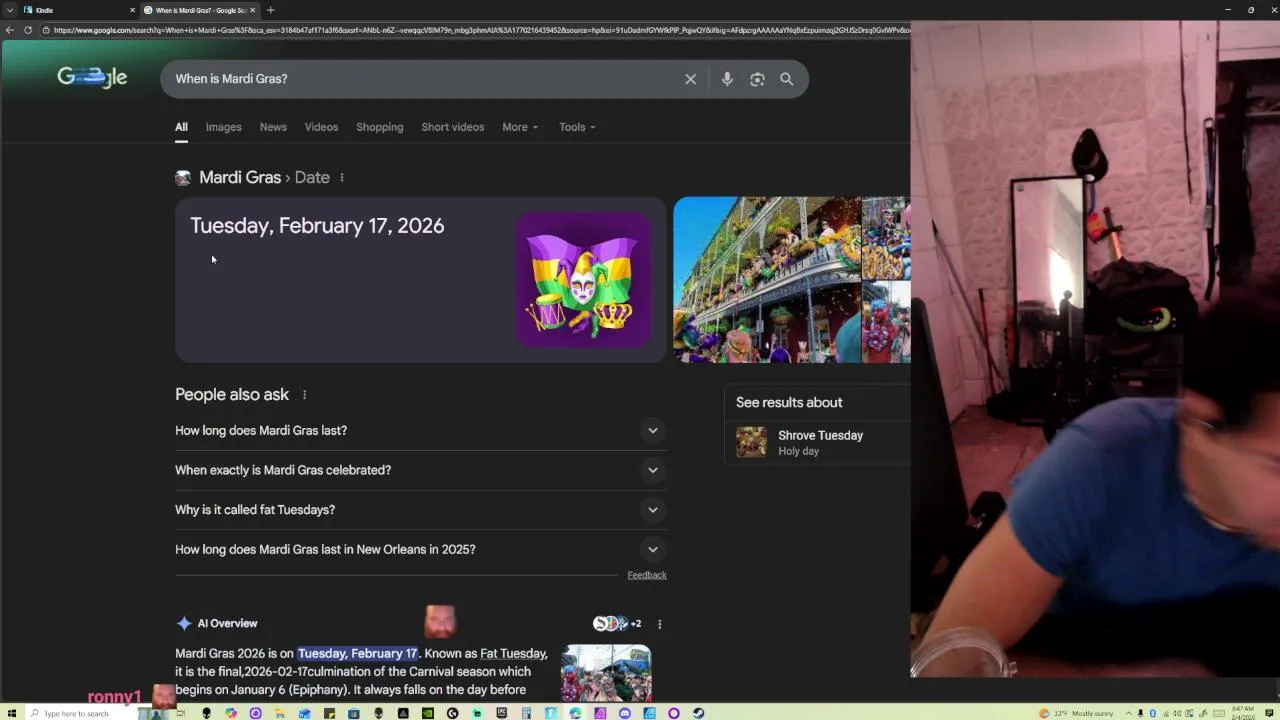Open Steam from the taskbar
Image resolution: width=1280 pixels, height=720 pixels.
coord(698,713)
